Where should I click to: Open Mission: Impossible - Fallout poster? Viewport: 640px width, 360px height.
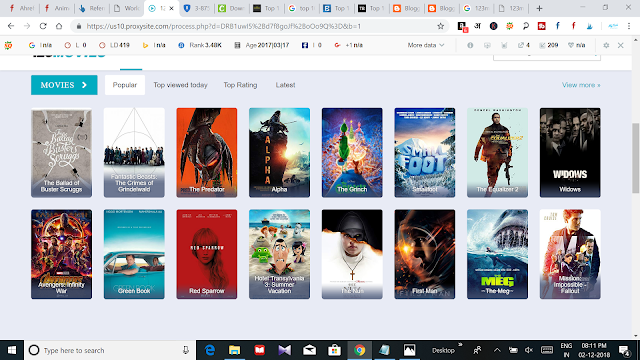pos(570,254)
